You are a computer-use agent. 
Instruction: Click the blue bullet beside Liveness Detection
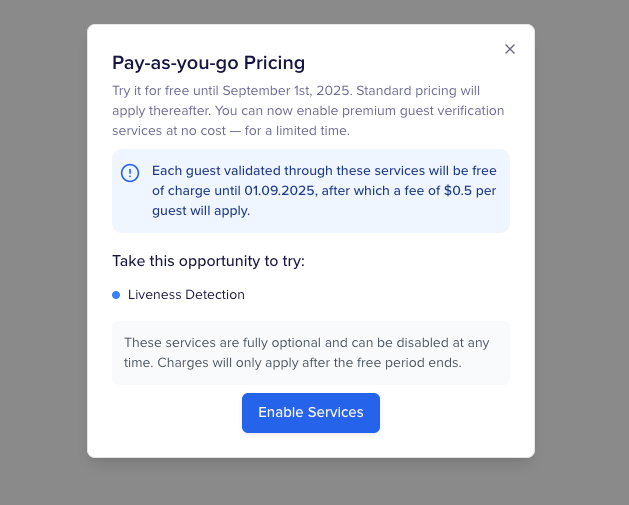tap(116, 295)
